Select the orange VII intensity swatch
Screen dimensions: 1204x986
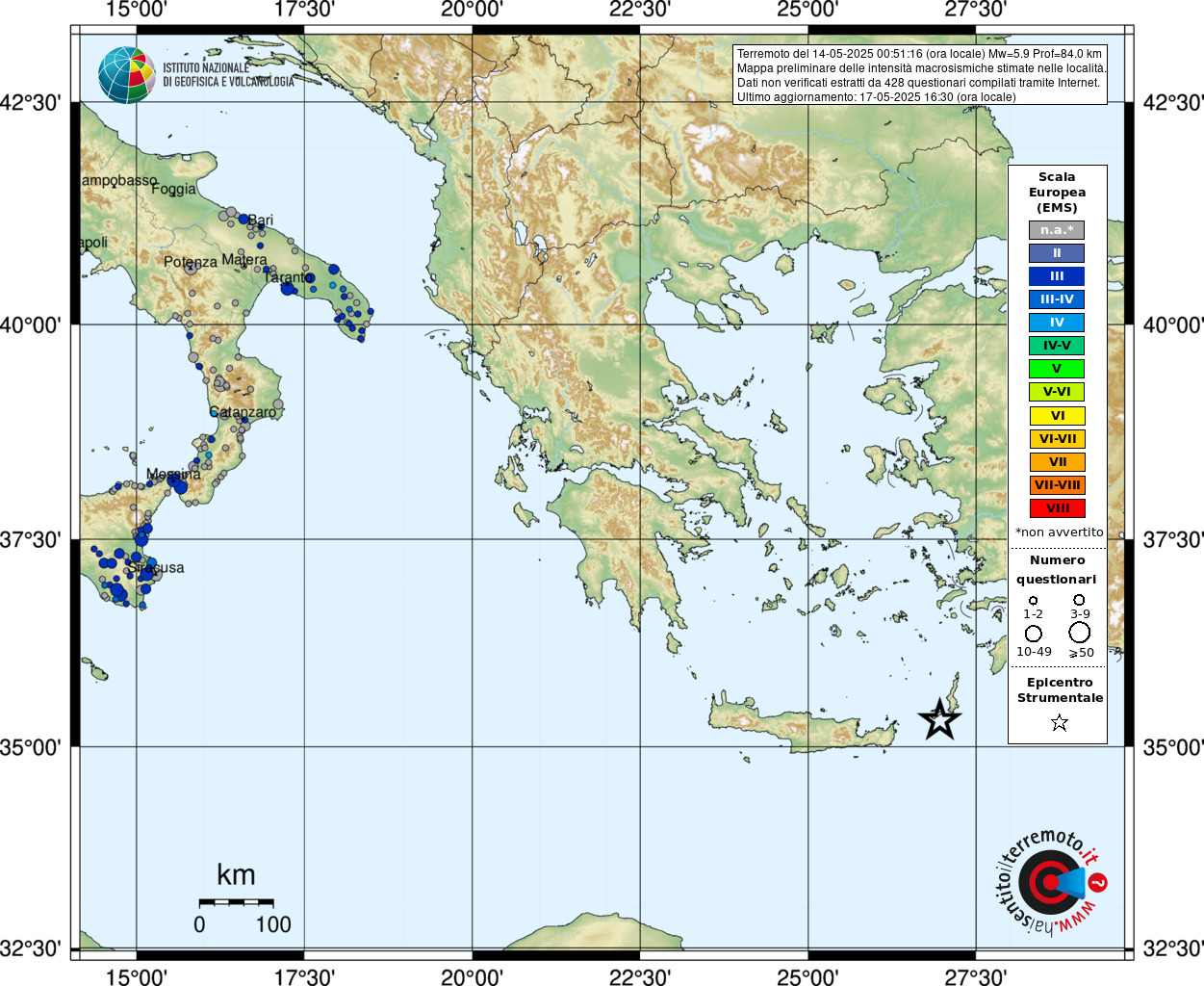pos(1057,462)
